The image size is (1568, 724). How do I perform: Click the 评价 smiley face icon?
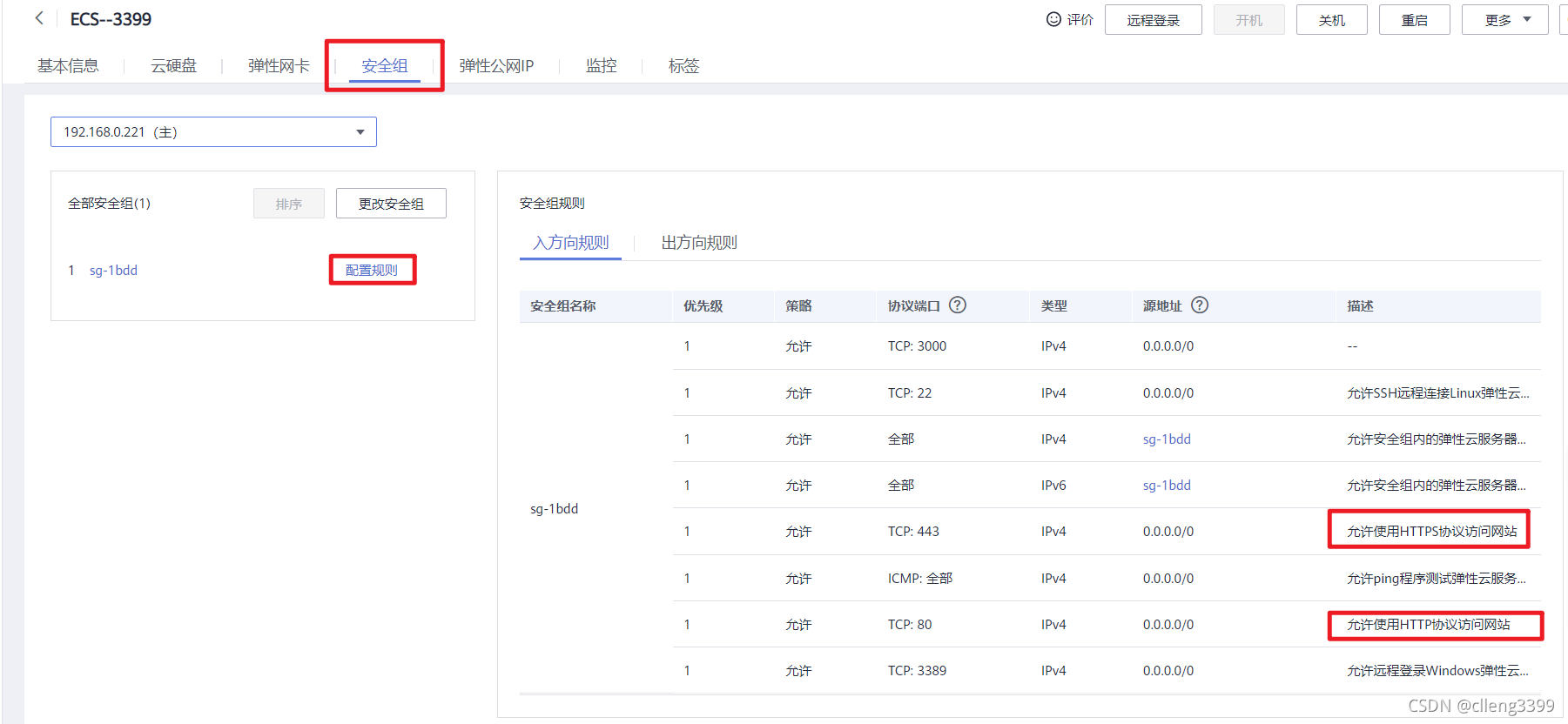pyautogui.click(x=1053, y=19)
